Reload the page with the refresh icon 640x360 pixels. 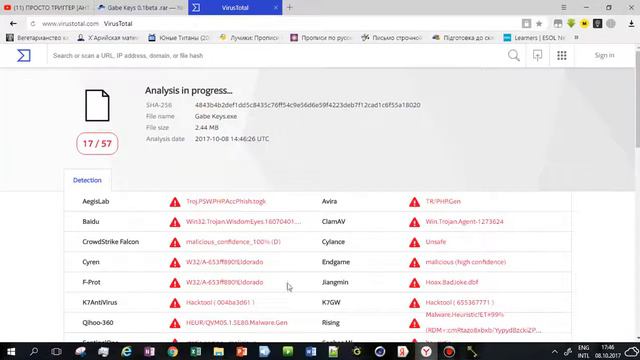33,24
